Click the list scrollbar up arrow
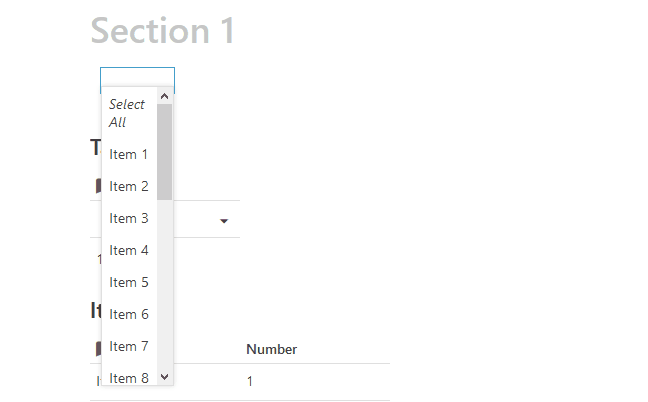Screen dimensions: 648x402 coord(165,97)
